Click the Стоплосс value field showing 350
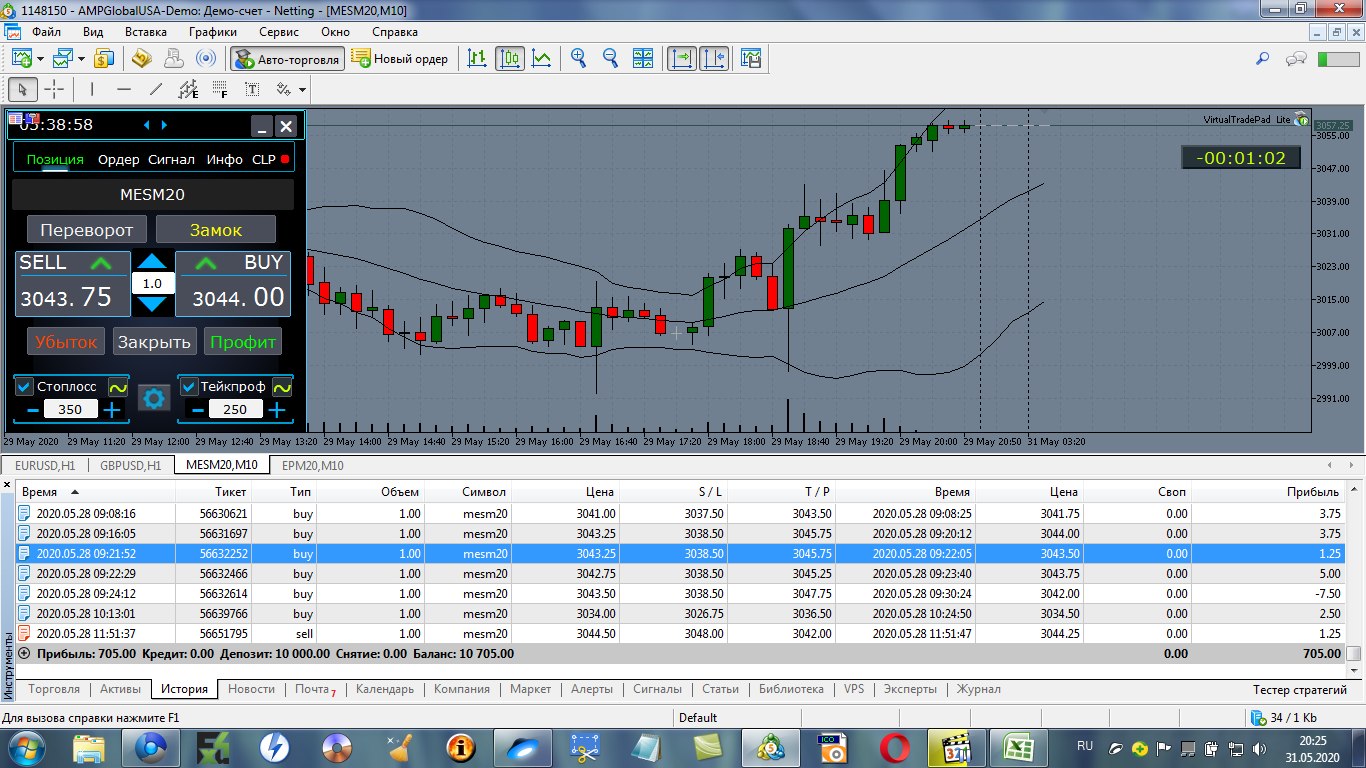Image resolution: width=1366 pixels, height=768 pixels. click(71, 409)
